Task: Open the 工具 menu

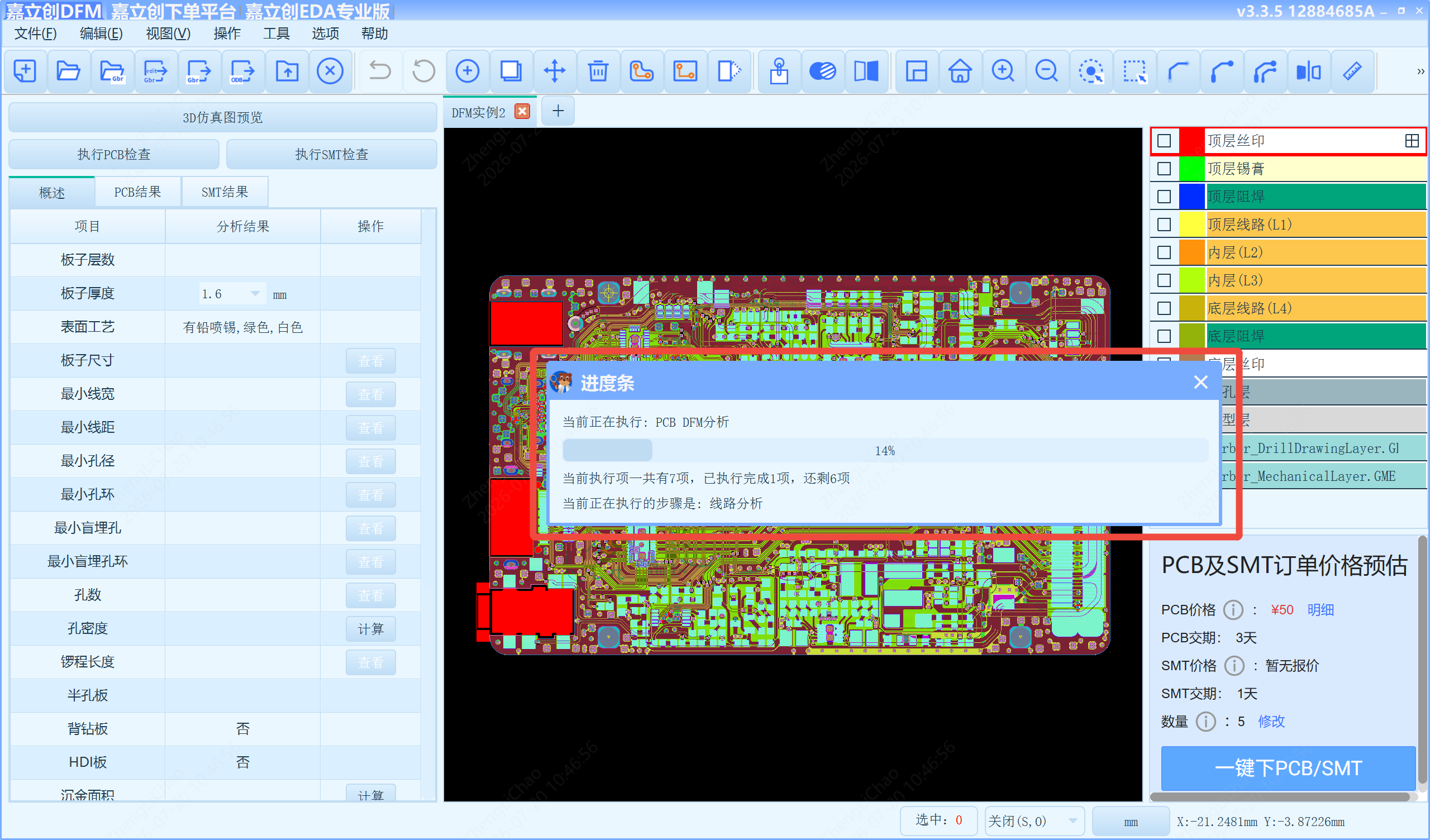Action: pyautogui.click(x=277, y=34)
